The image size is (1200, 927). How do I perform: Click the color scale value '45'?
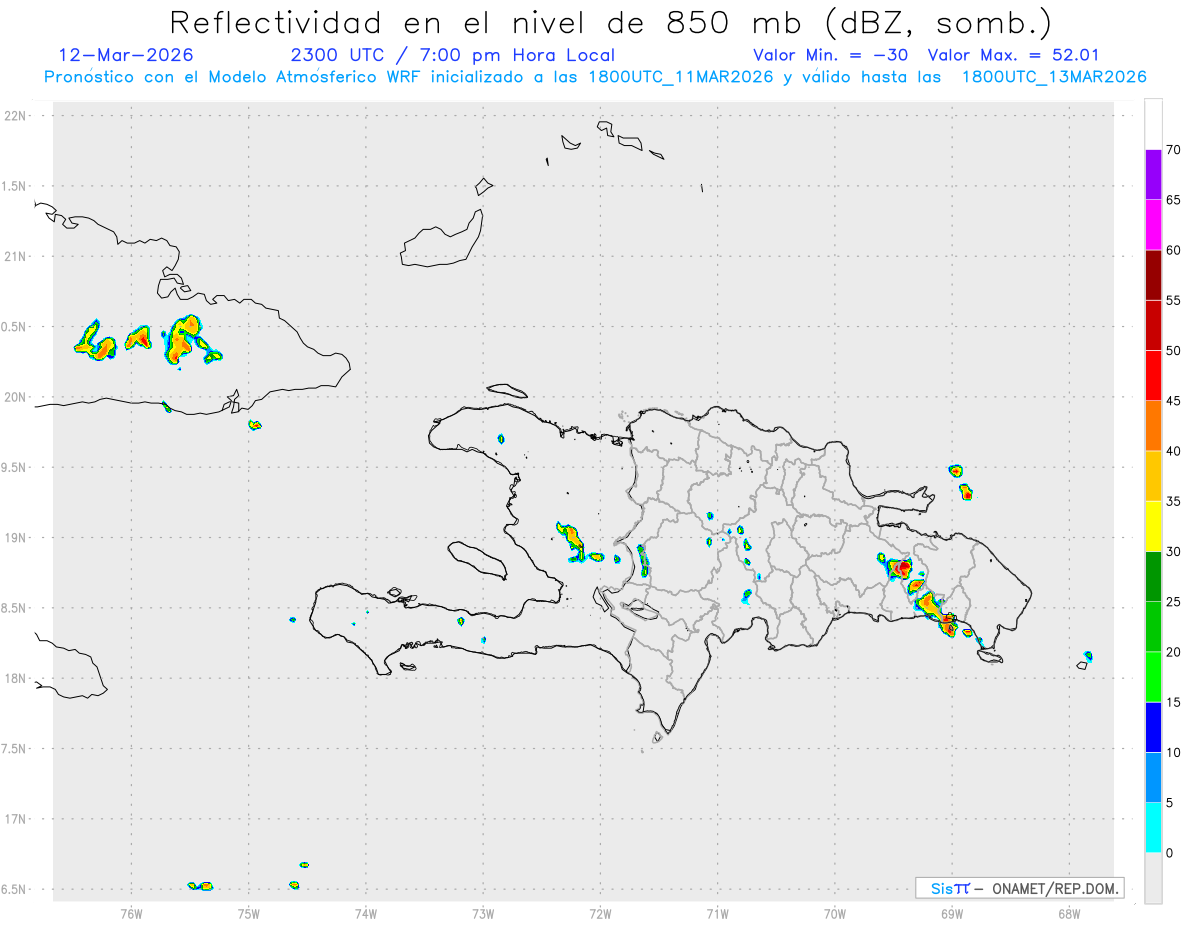pos(1173,401)
